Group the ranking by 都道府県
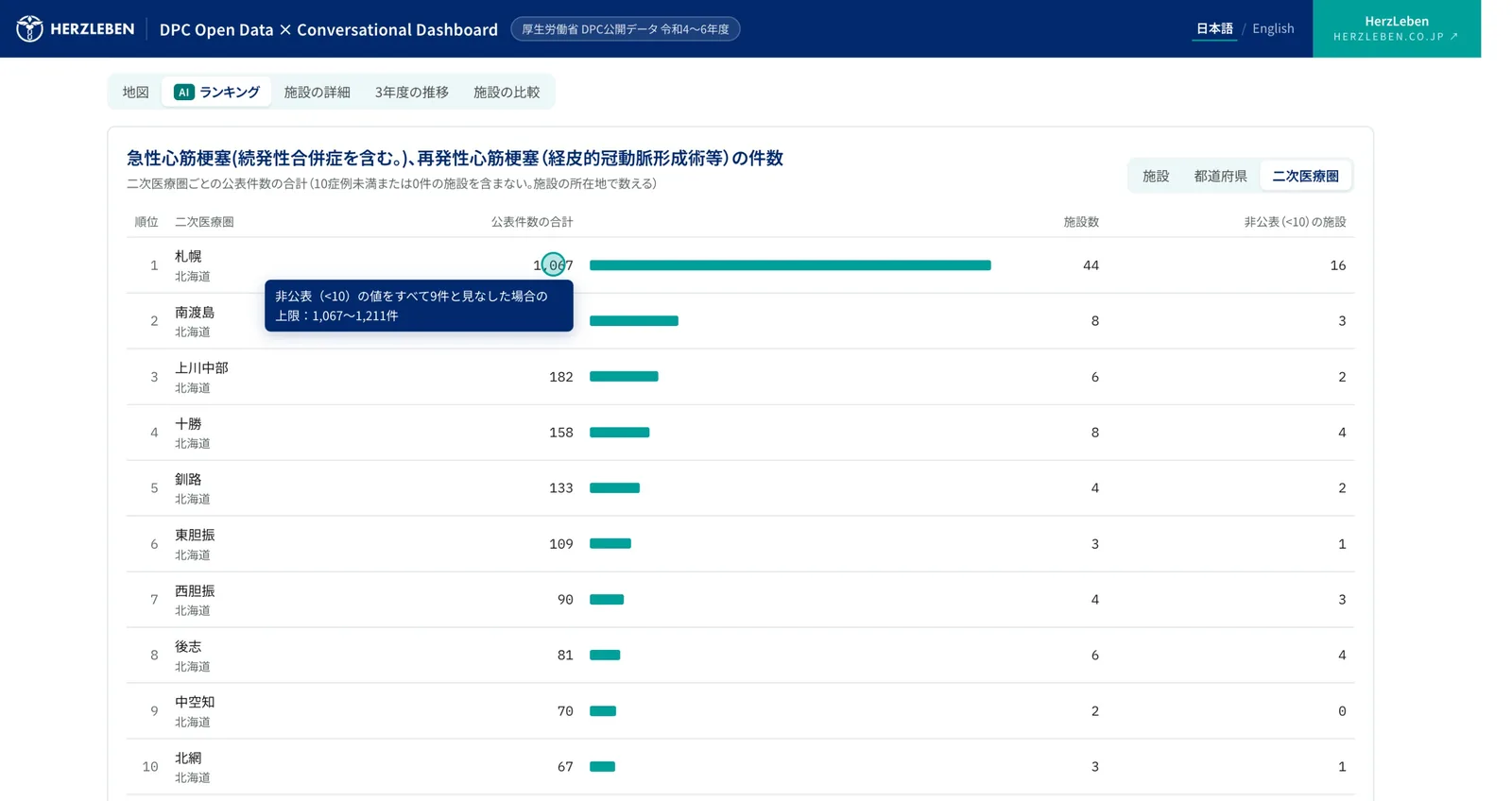 [x=1220, y=176]
